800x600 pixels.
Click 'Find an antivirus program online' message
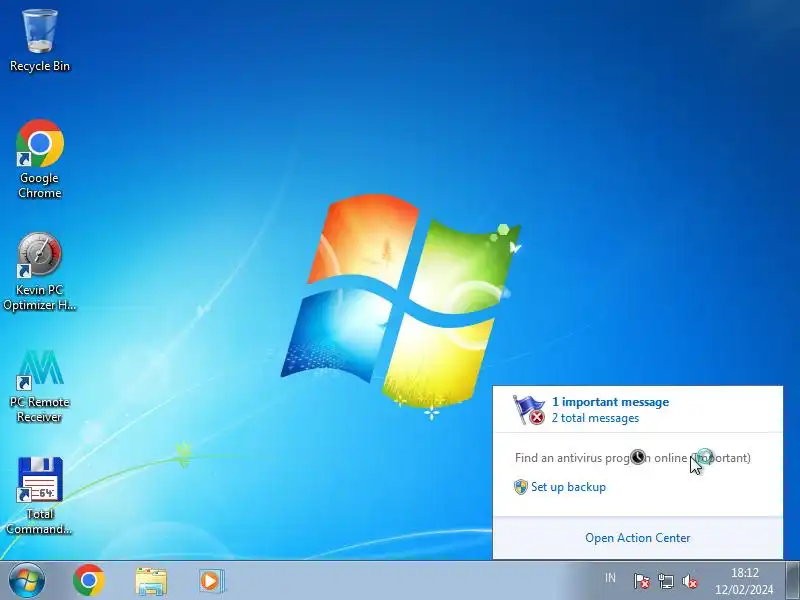633,458
